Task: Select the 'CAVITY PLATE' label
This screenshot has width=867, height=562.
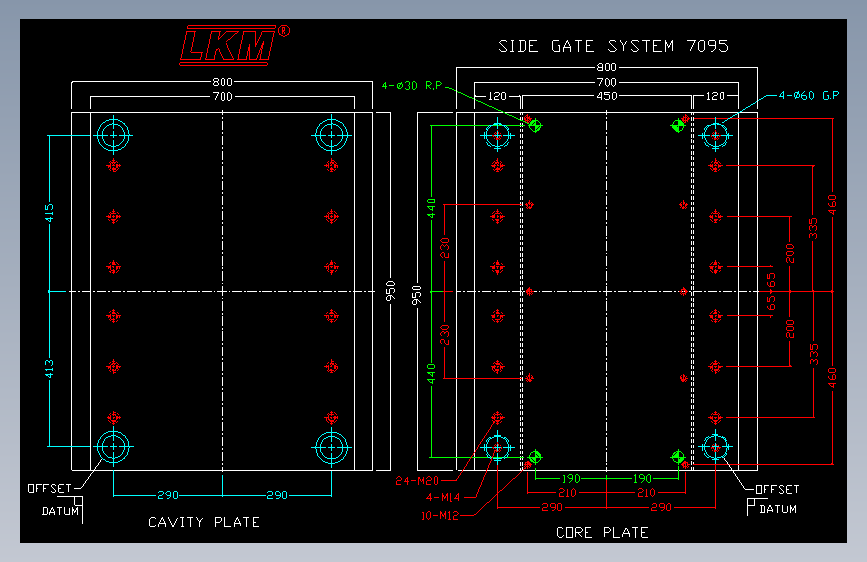Action: tap(203, 522)
